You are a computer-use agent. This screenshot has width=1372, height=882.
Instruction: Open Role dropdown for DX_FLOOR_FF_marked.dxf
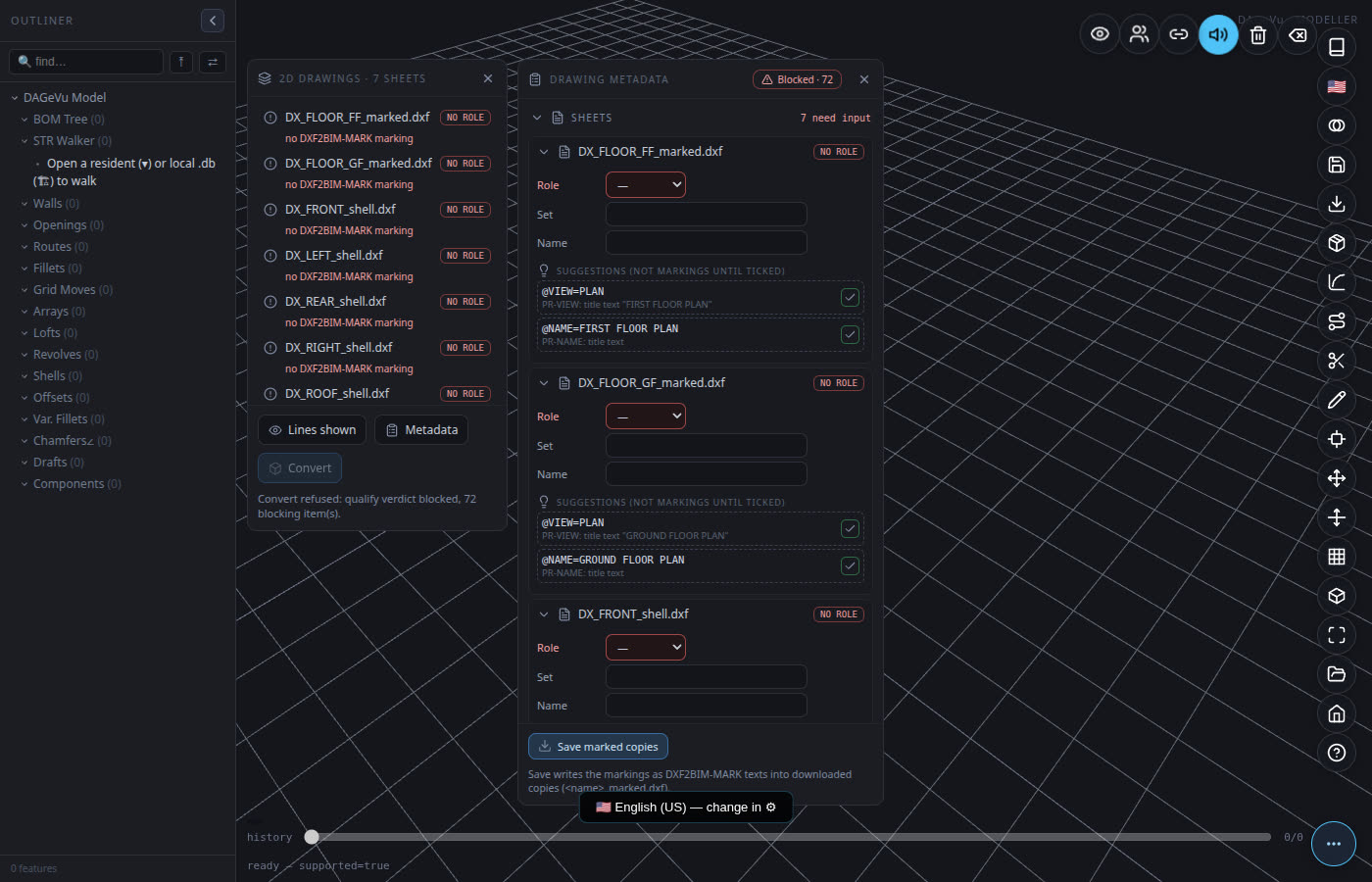coord(646,185)
